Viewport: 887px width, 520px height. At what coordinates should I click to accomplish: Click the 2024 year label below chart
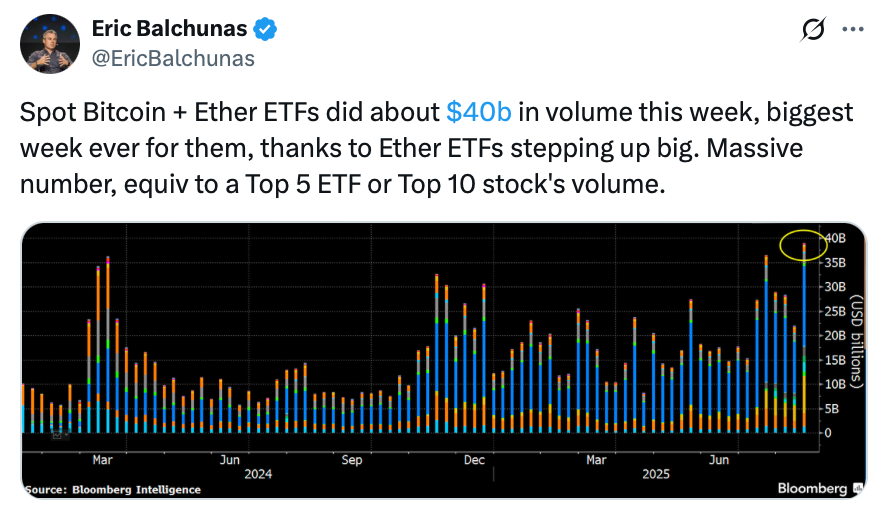(x=257, y=474)
